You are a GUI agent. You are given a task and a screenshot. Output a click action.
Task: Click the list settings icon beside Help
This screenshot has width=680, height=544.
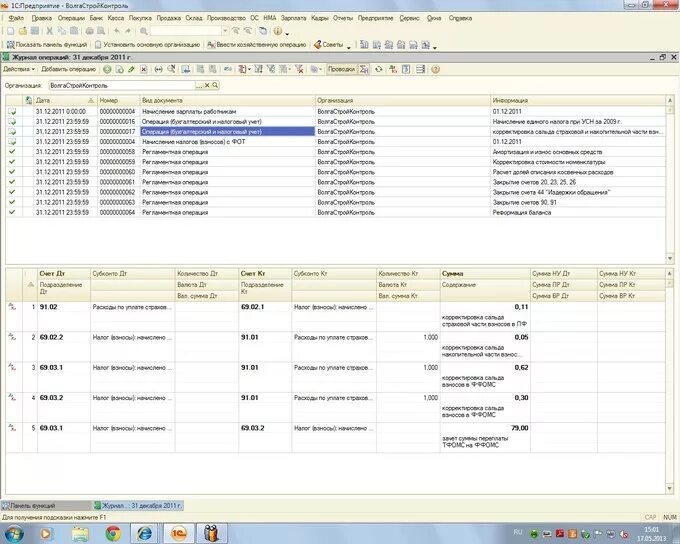point(420,69)
